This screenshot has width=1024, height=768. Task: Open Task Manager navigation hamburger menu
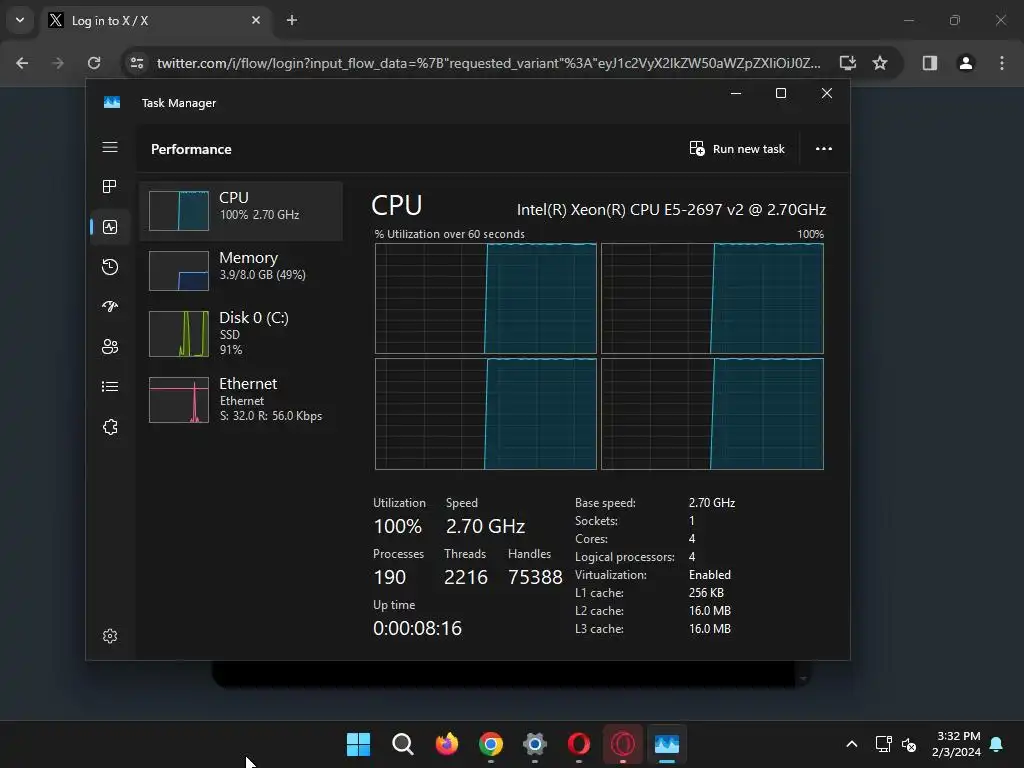pos(110,147)
